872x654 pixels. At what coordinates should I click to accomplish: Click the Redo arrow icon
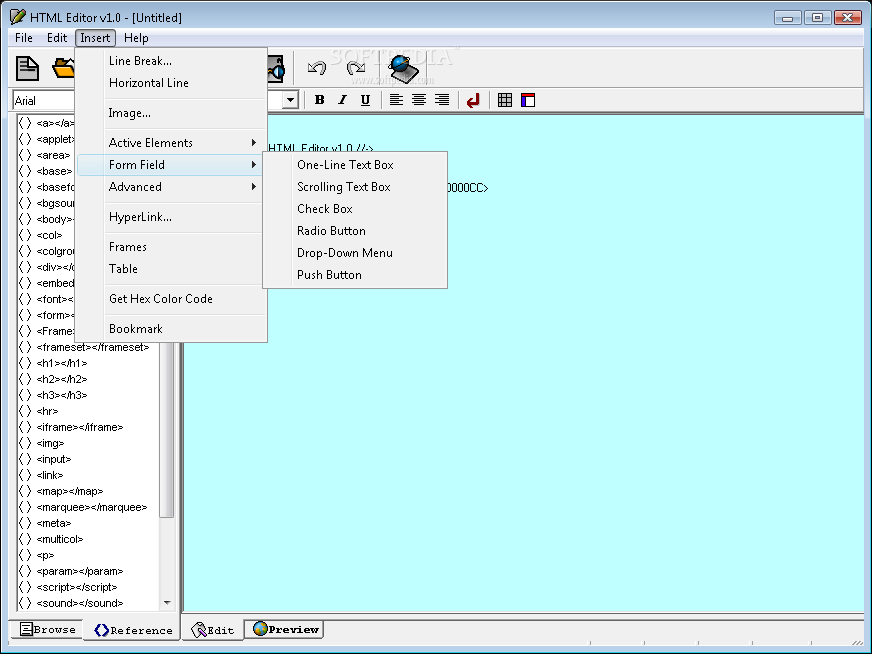coord(355,68)
